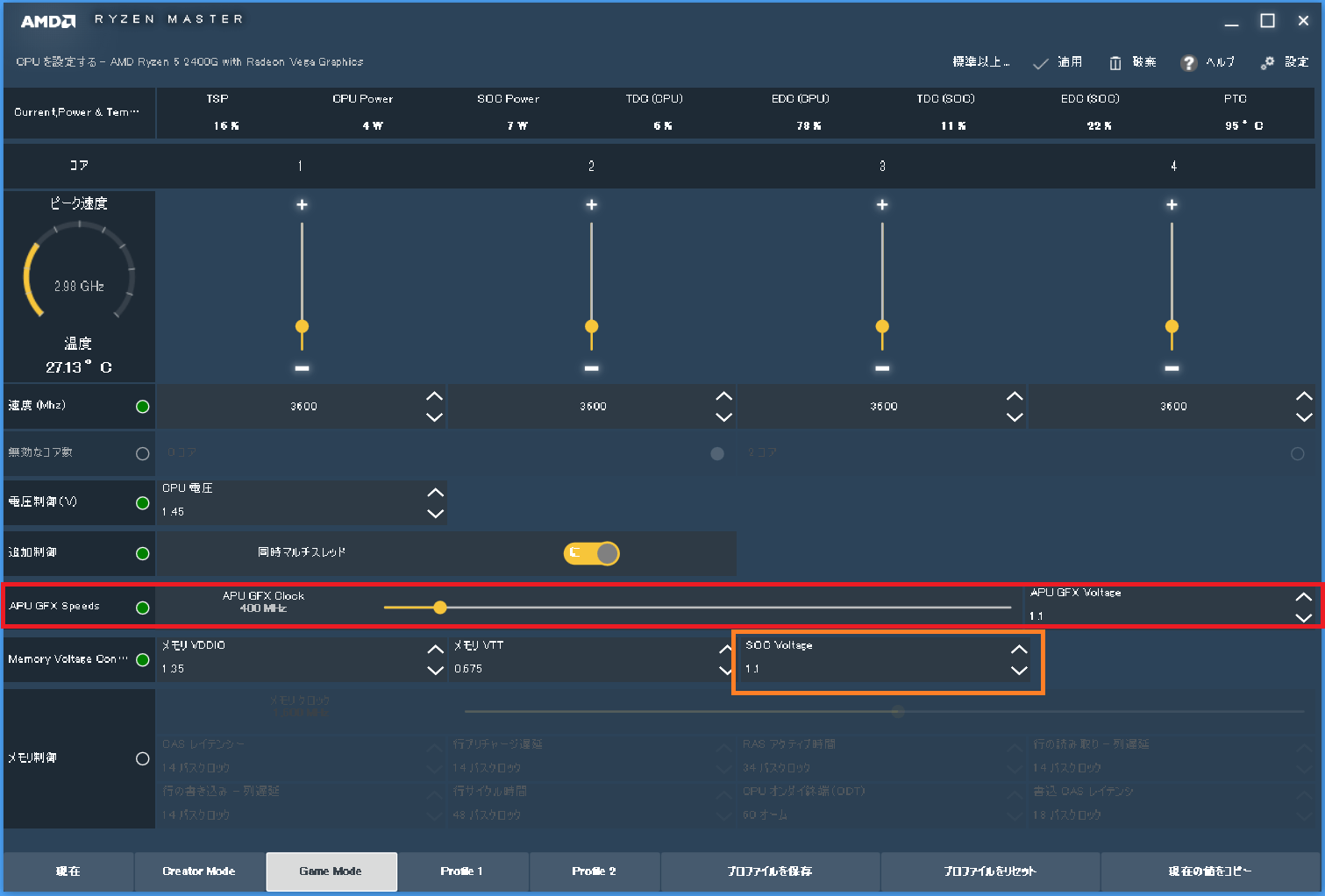This screenshot has width=1325, height=896.
Task: Click the core 1 speed 3600 field
Action: pyautogui.click(x=303, y=407)
